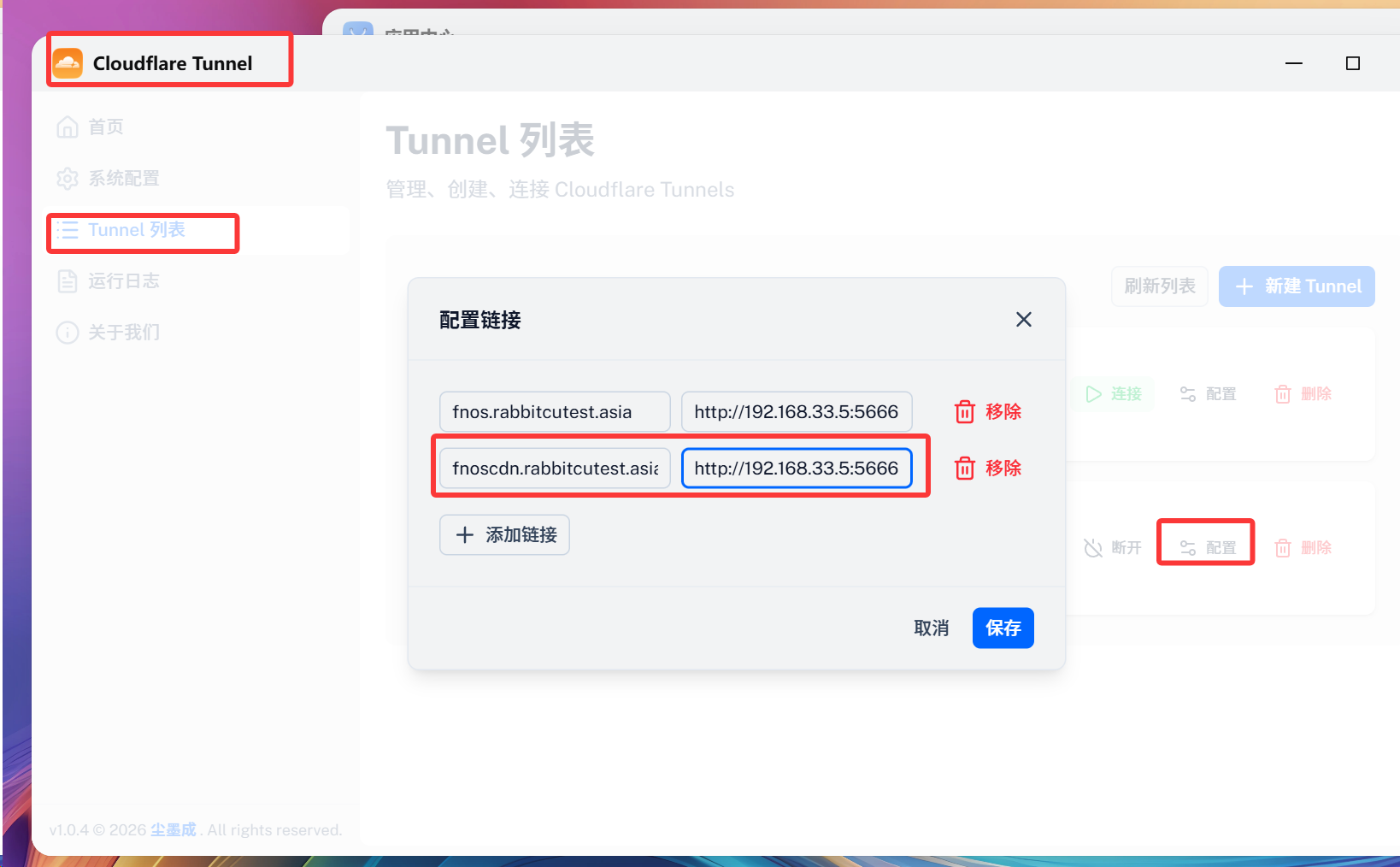
Task: Click the fnos.rabbitcutest.asia hostname field
Action: click(554, 412)
